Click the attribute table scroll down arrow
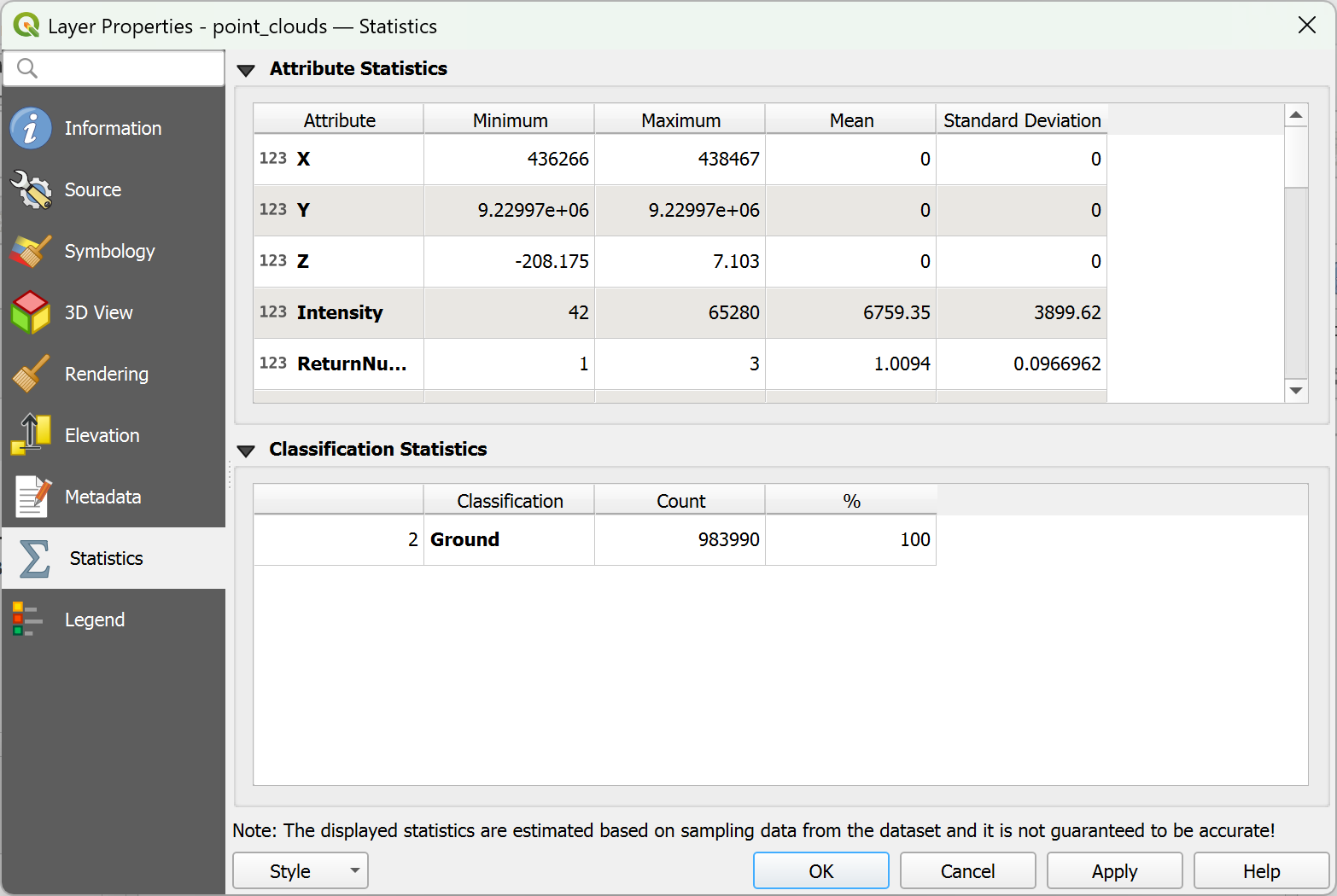The image size is (1337, 896). coord(1296,391)
